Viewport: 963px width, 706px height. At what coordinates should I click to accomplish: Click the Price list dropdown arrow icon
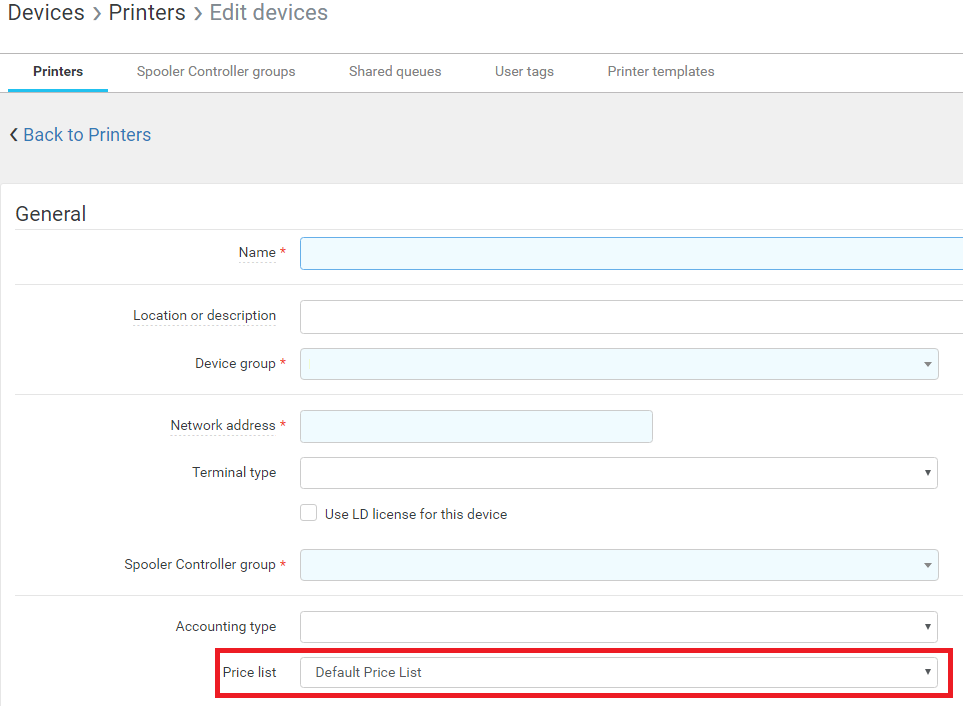(x=928, y=672)
